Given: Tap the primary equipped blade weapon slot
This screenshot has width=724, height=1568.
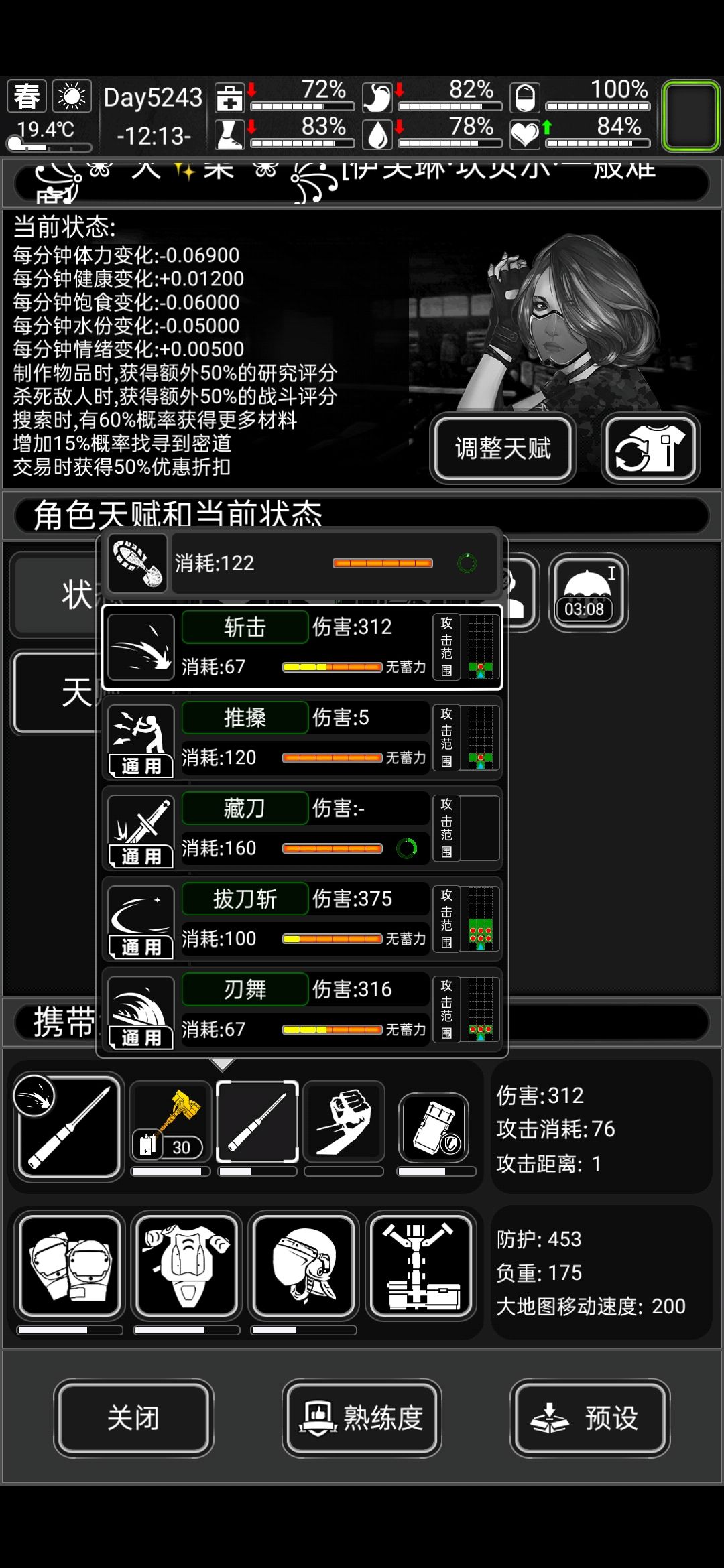Looking at the screenshot, I should point(69,1127).
